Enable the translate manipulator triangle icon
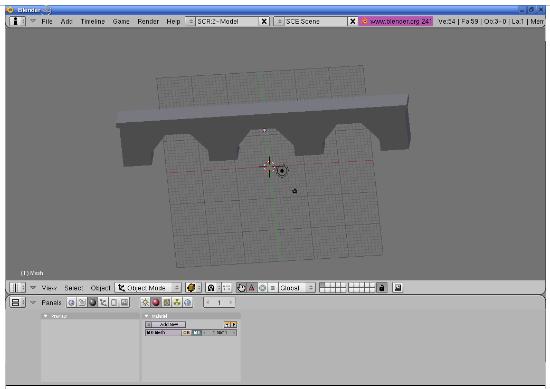550x389 pixels. click(252, 288)
